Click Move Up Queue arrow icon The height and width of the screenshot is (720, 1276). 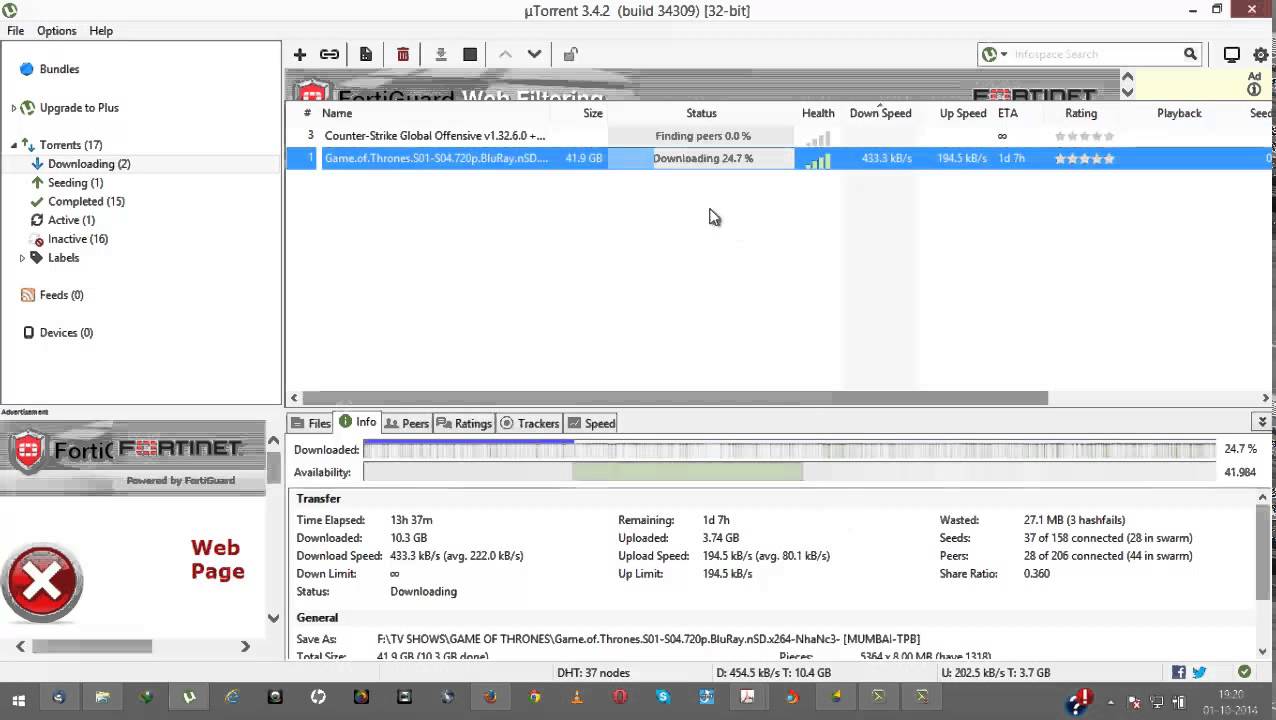click(x=505, y=54)
